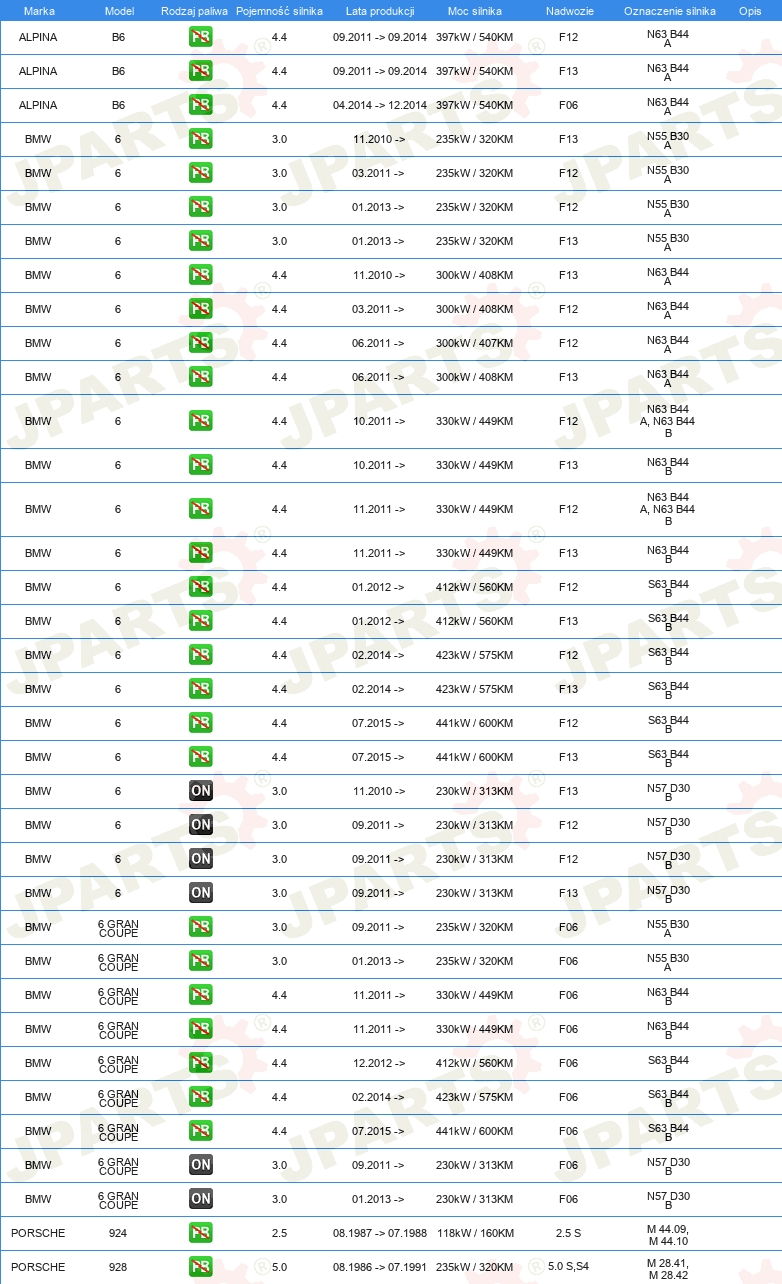Image resolution: width=782 pixels, height=1284 pixels.
Task: Click the petrol fuel icon in the ALPINA B6 F06 row
Action: pyautogui.click(x=201, y=106)
